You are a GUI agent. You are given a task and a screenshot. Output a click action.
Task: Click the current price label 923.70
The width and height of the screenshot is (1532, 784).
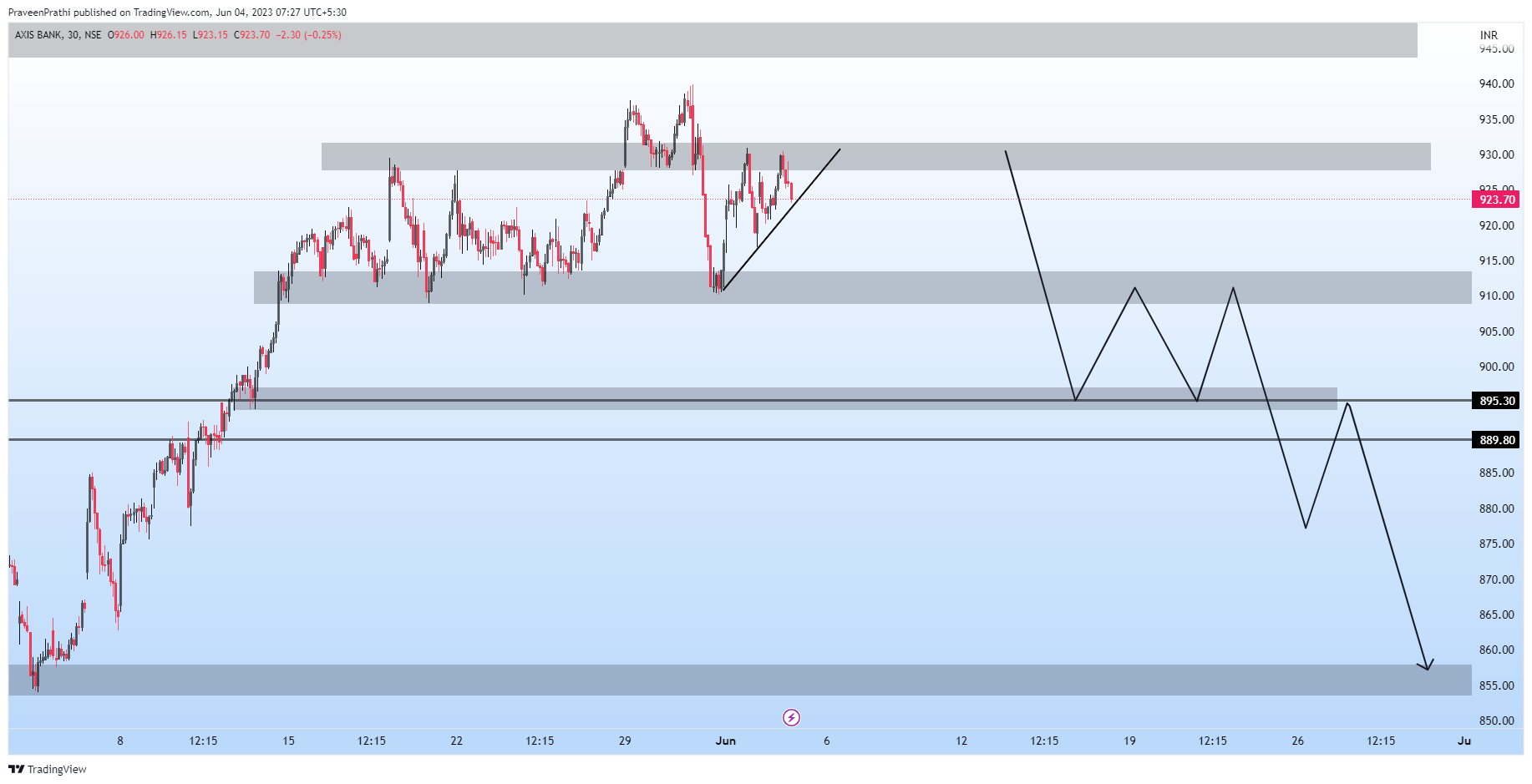[1495, 200]
